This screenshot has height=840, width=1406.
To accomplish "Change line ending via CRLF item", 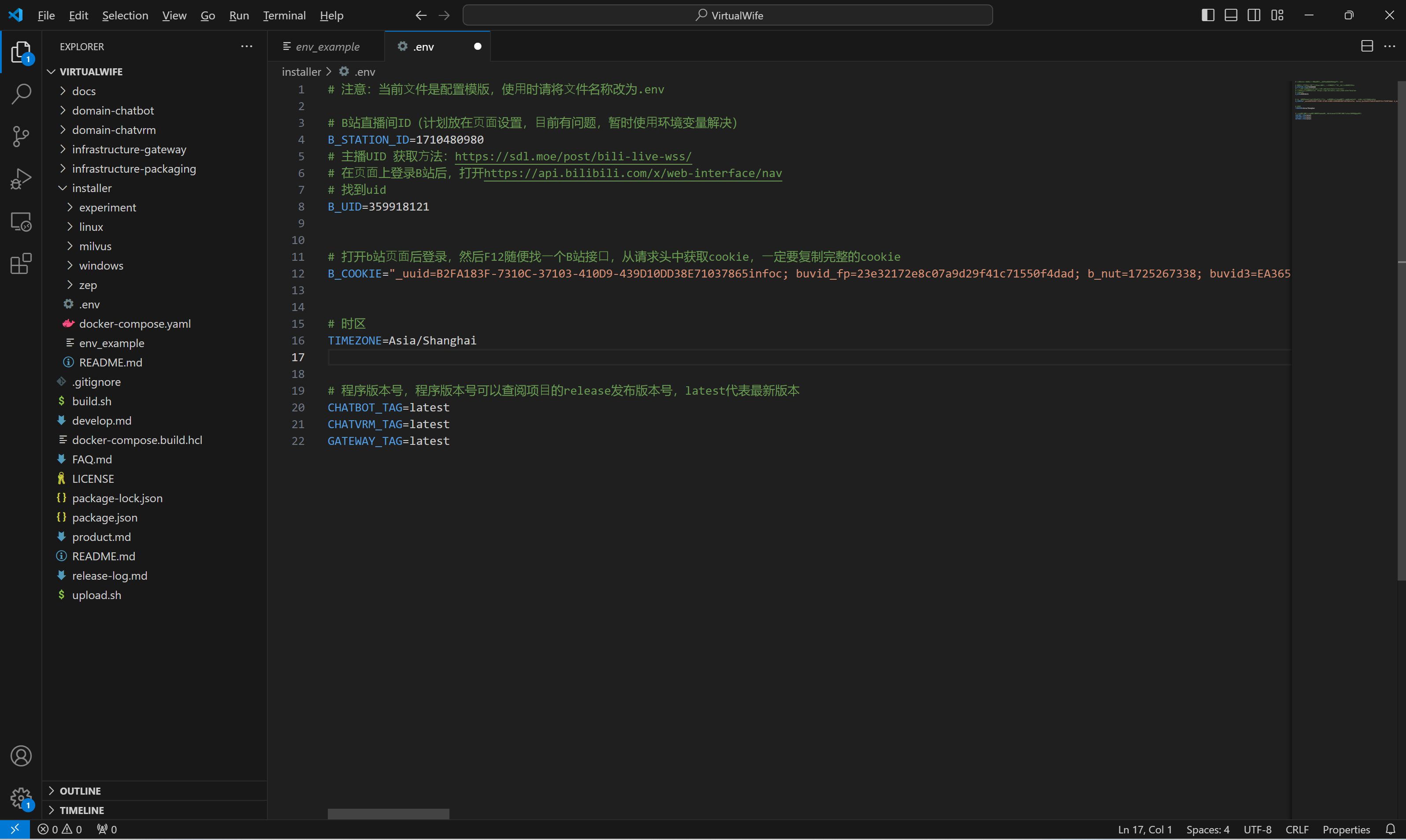I will point(1297,829).
